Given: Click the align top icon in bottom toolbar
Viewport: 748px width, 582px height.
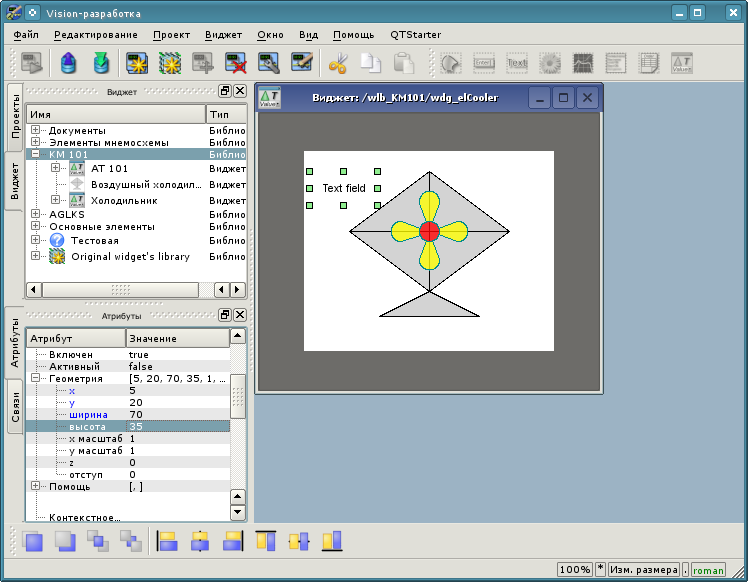Looking at the screenshot, I should [x=265, y=541].
